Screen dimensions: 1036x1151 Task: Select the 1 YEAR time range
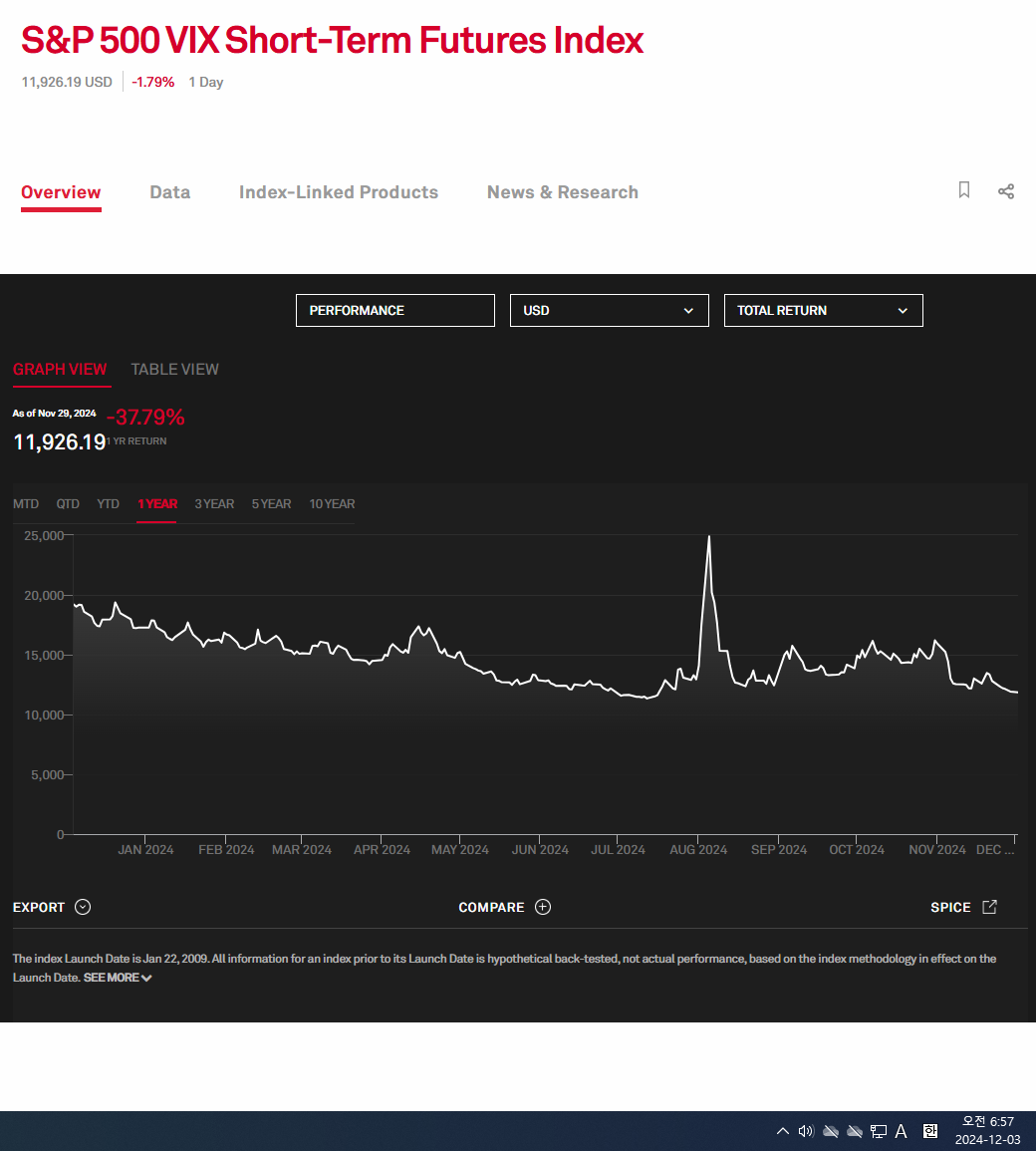[x=157, y=503]
